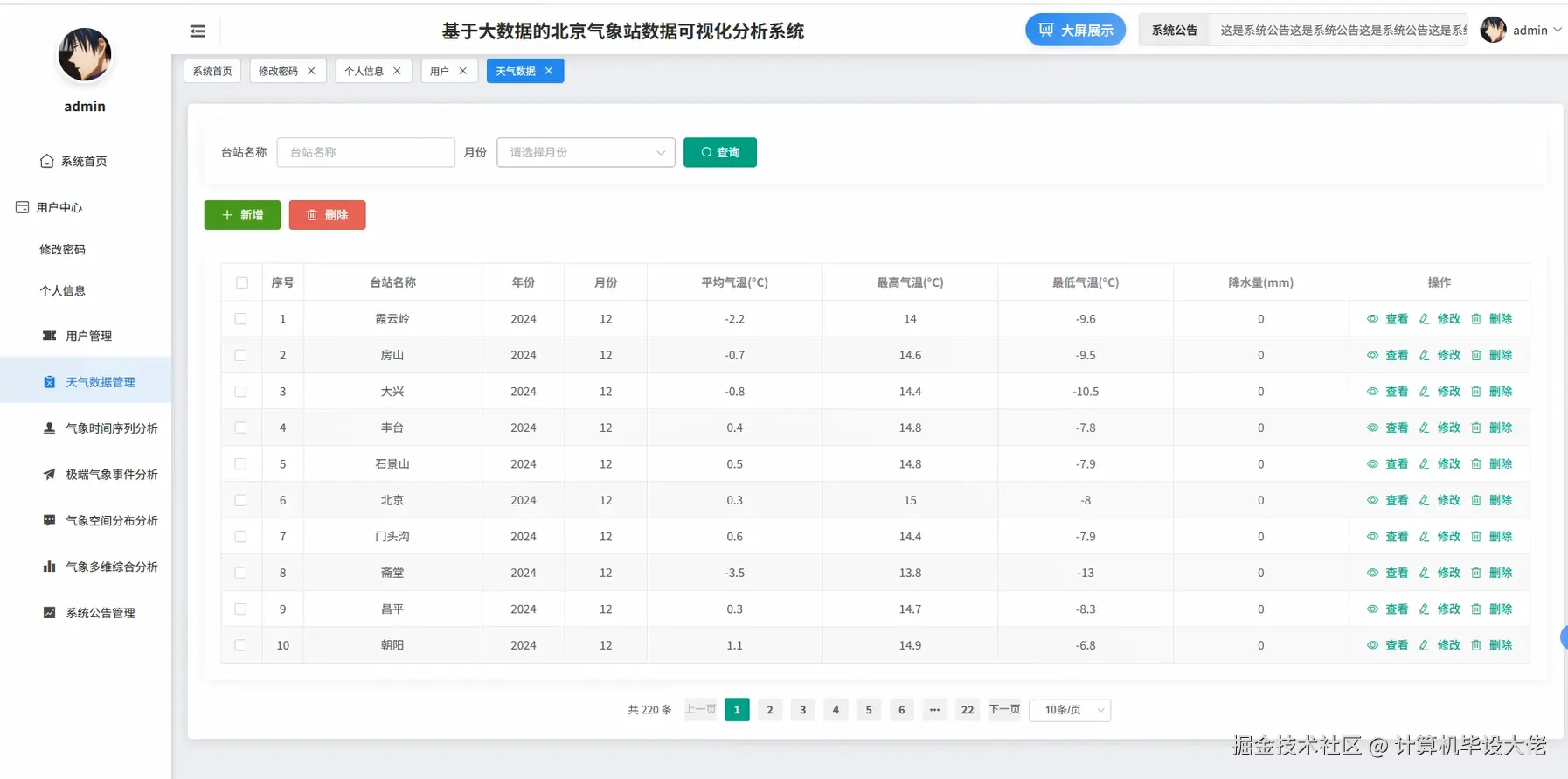Edit row 2 房山 via 修改 pencil icon
This screenshot has height=779, width=1568.
[1424, 355]
